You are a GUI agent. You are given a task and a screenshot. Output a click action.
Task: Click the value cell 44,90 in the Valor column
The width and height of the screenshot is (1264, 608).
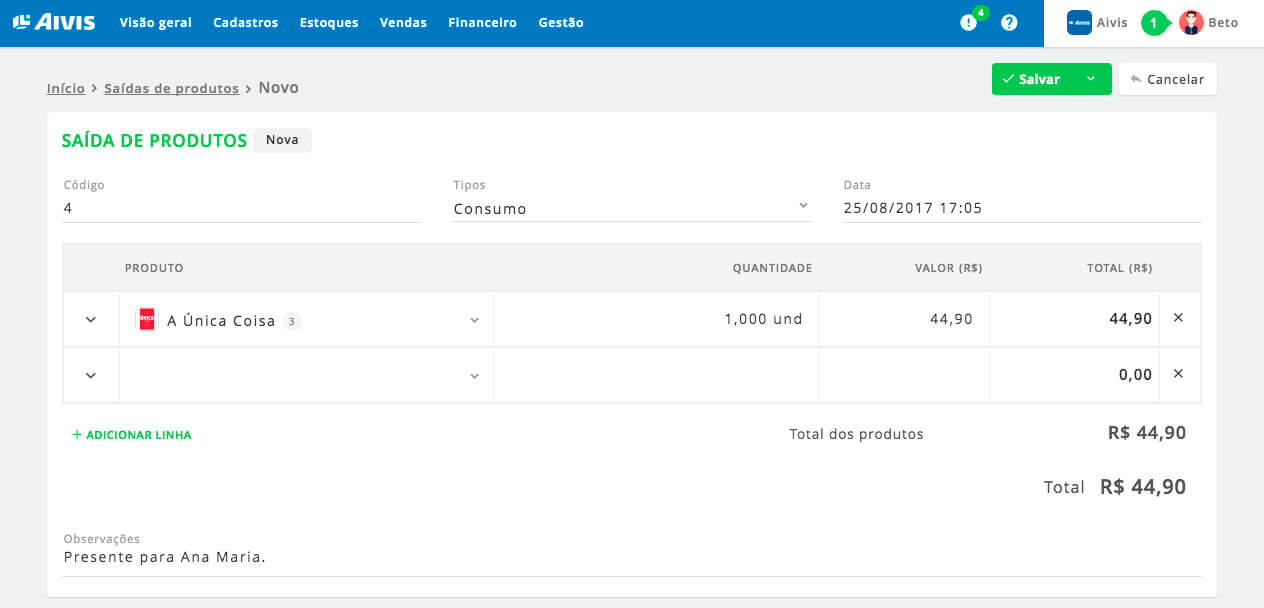[904, 319]
